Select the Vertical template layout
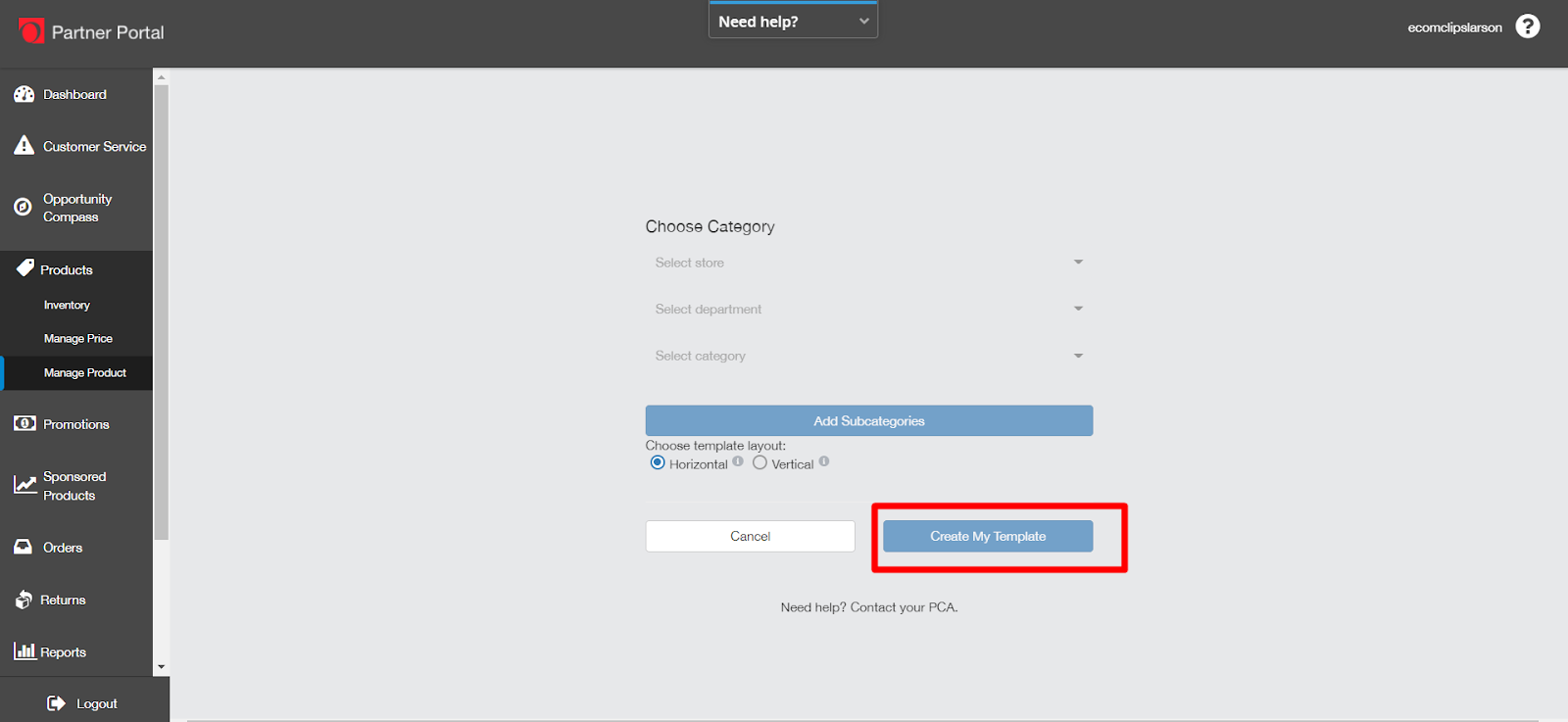1568x722 pixels. tap(759, 462)
